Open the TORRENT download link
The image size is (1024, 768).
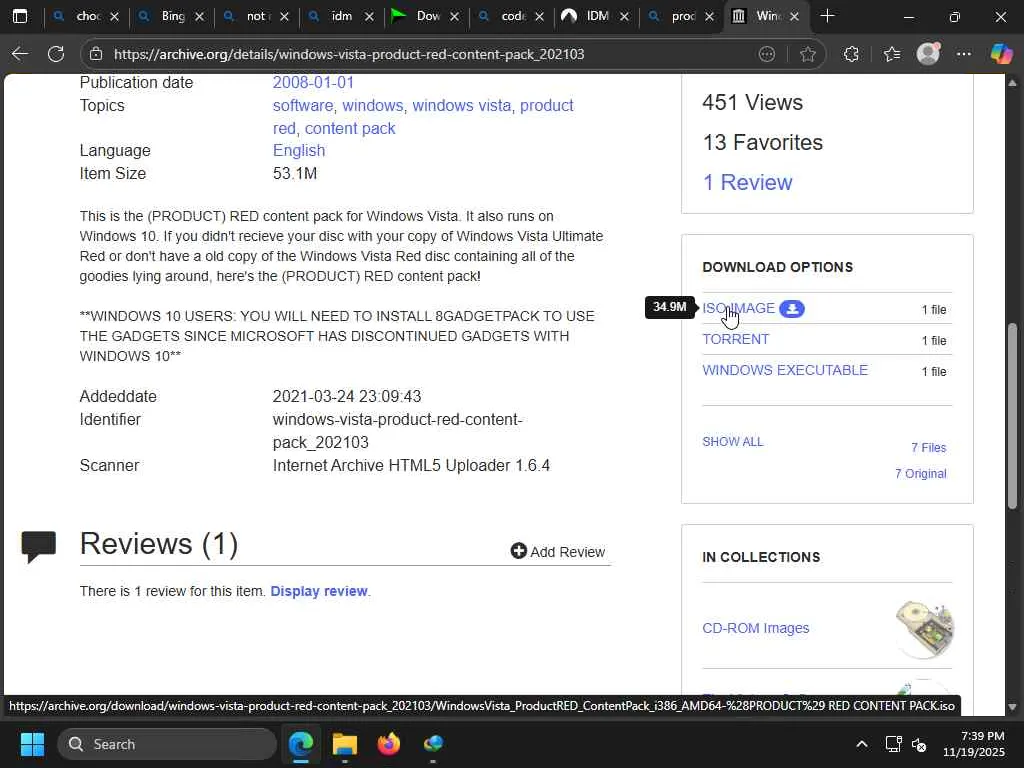point(735,340)
